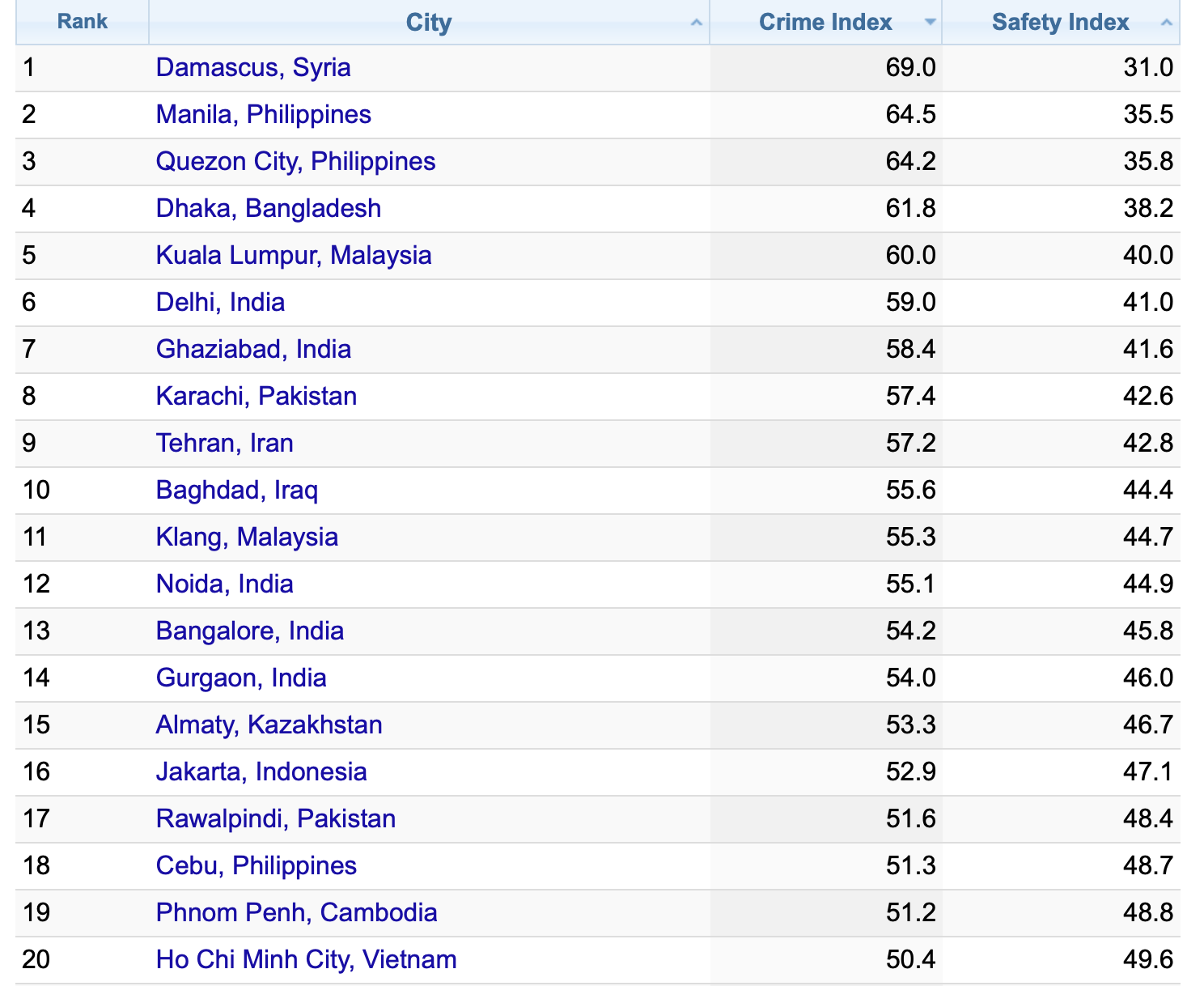Select safety index value 49.6 for Ho Chi Minh City
Screen dimensions: 1204x986
click(x=1148, y=959)
